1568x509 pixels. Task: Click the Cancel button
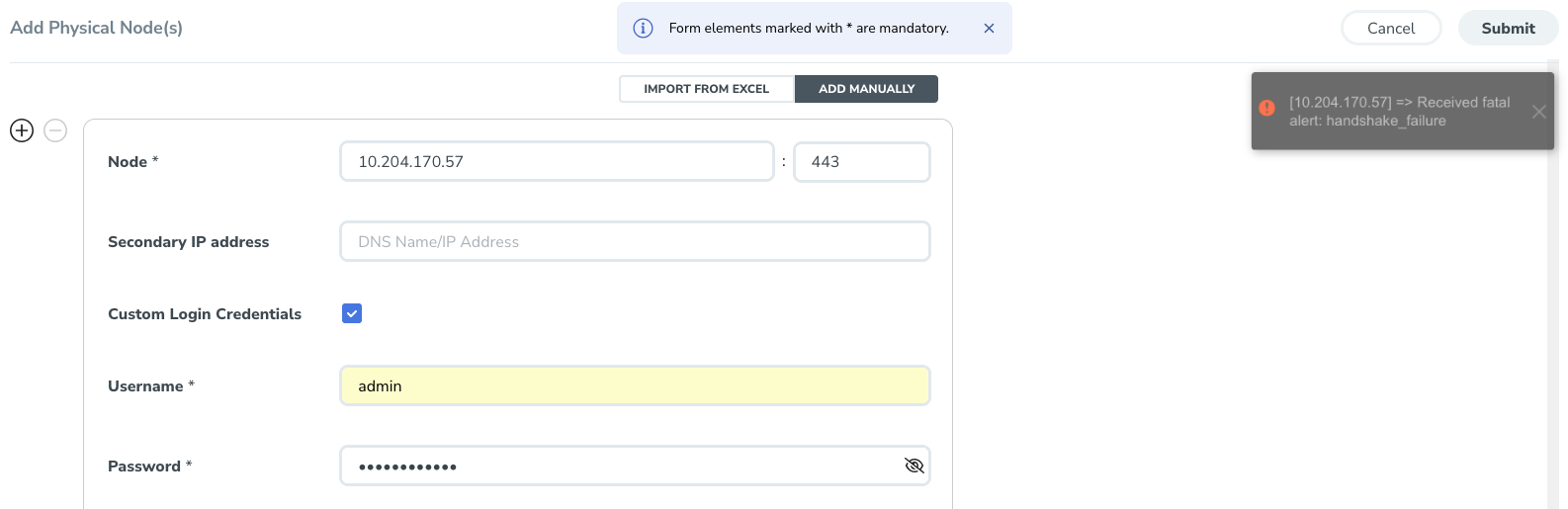[1391, 29]
